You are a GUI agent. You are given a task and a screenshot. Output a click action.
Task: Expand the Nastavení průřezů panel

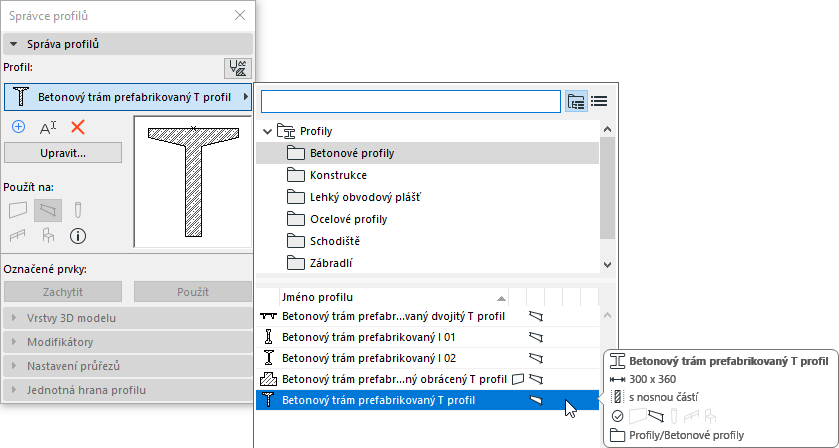[127, 366]
